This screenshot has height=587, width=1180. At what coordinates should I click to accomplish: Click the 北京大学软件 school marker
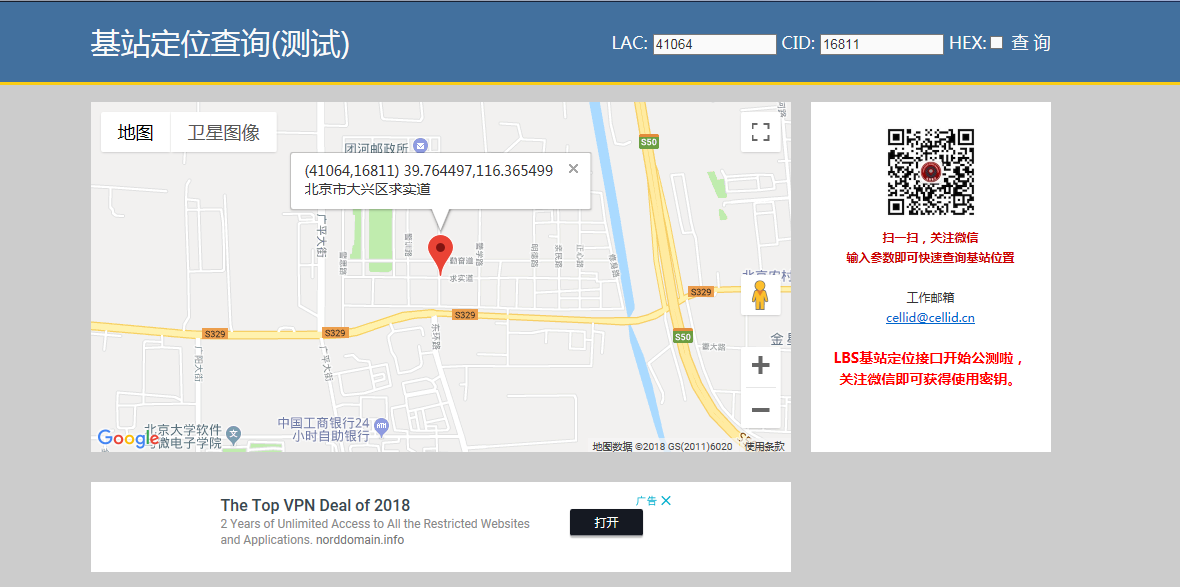tap(234, 433)
